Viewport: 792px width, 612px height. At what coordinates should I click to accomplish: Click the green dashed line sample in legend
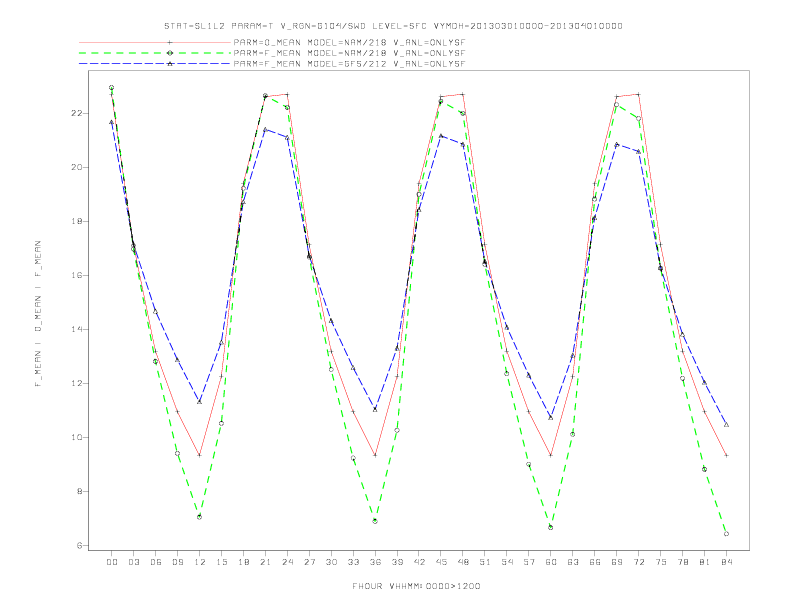coord(155,53)
